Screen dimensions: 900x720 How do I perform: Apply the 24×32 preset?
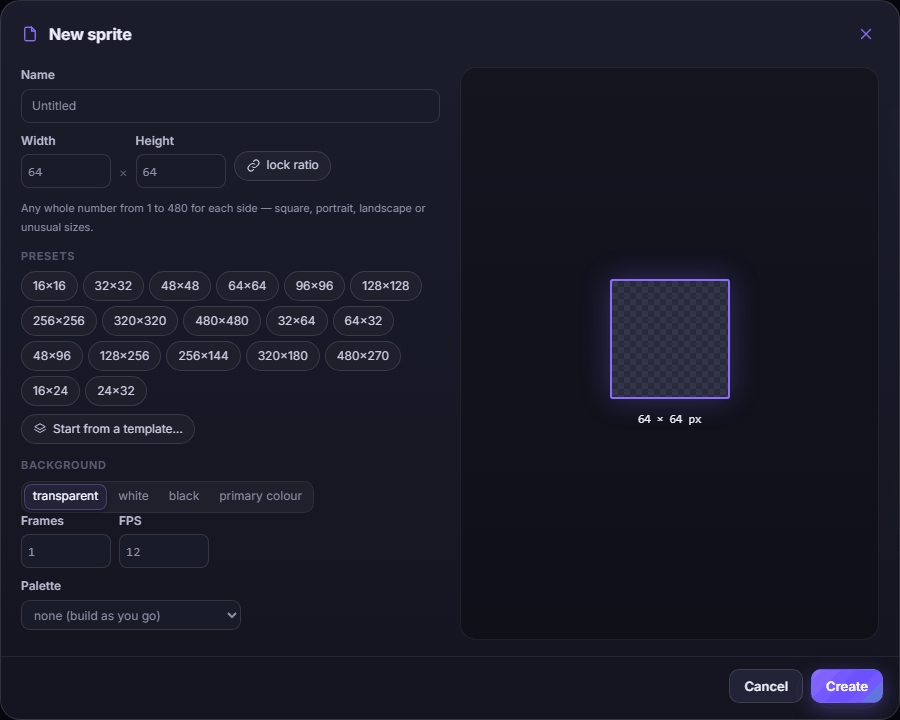(116, 391)
